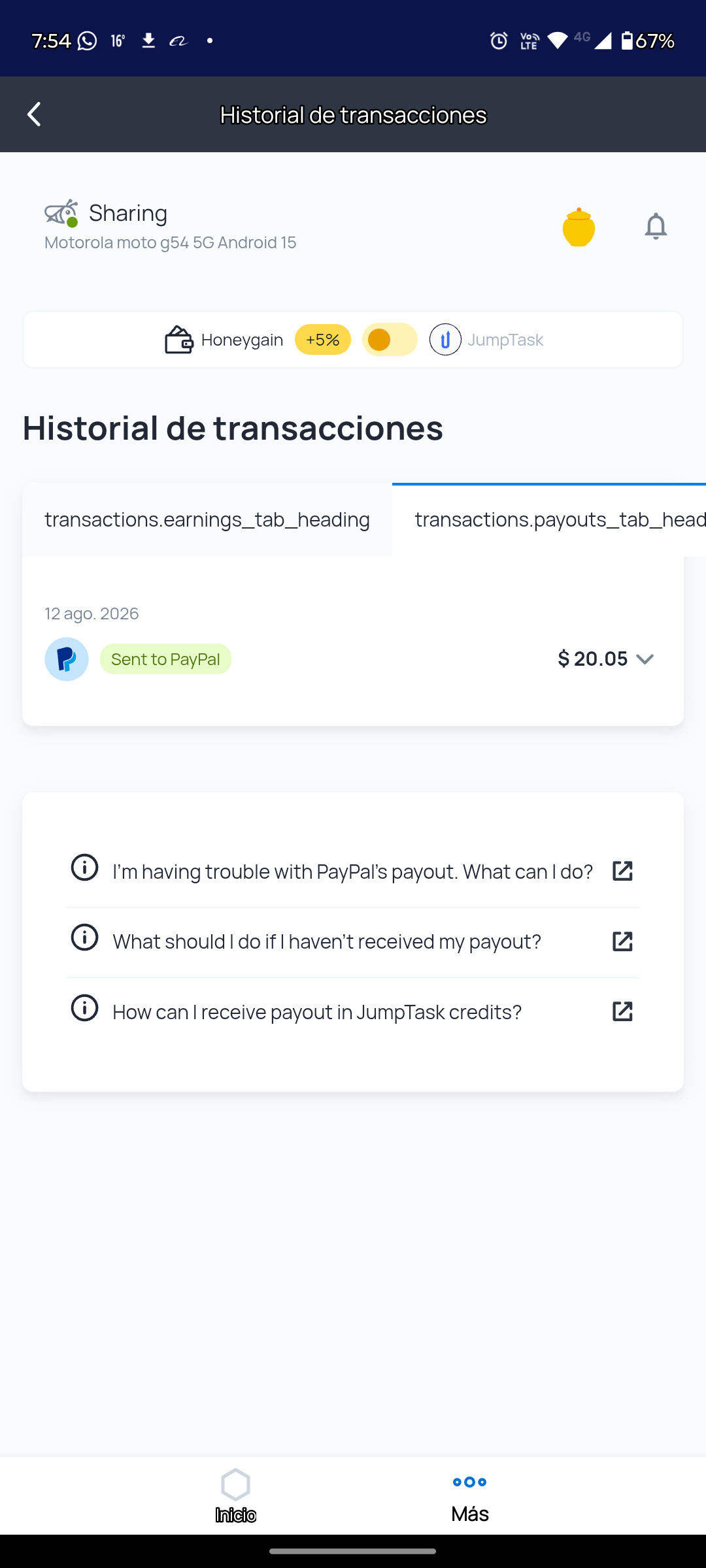Image resolution: width=706 pixels, height=1568 pixels.
Task: Select transactions.payouts_tab_heading tab
Action: [x=549, y=520]
